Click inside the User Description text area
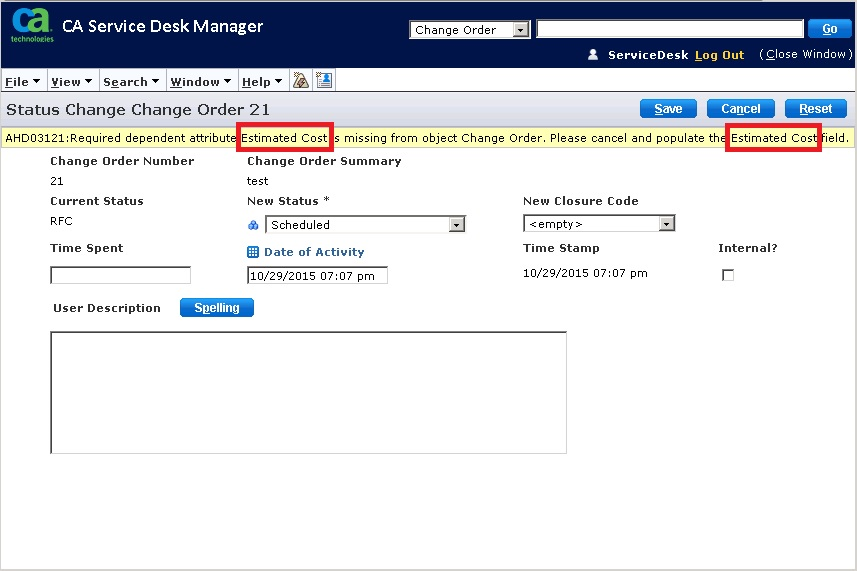Image resolution: width=857 pixels, height=571 pixels. pyautogui.click(x=308, y=392)
